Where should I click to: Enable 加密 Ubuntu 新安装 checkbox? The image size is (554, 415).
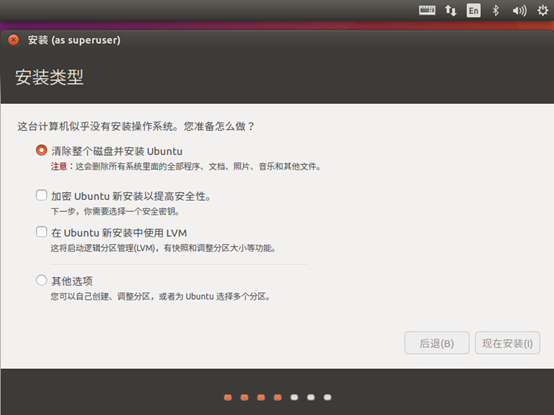(x=41, y=195)
